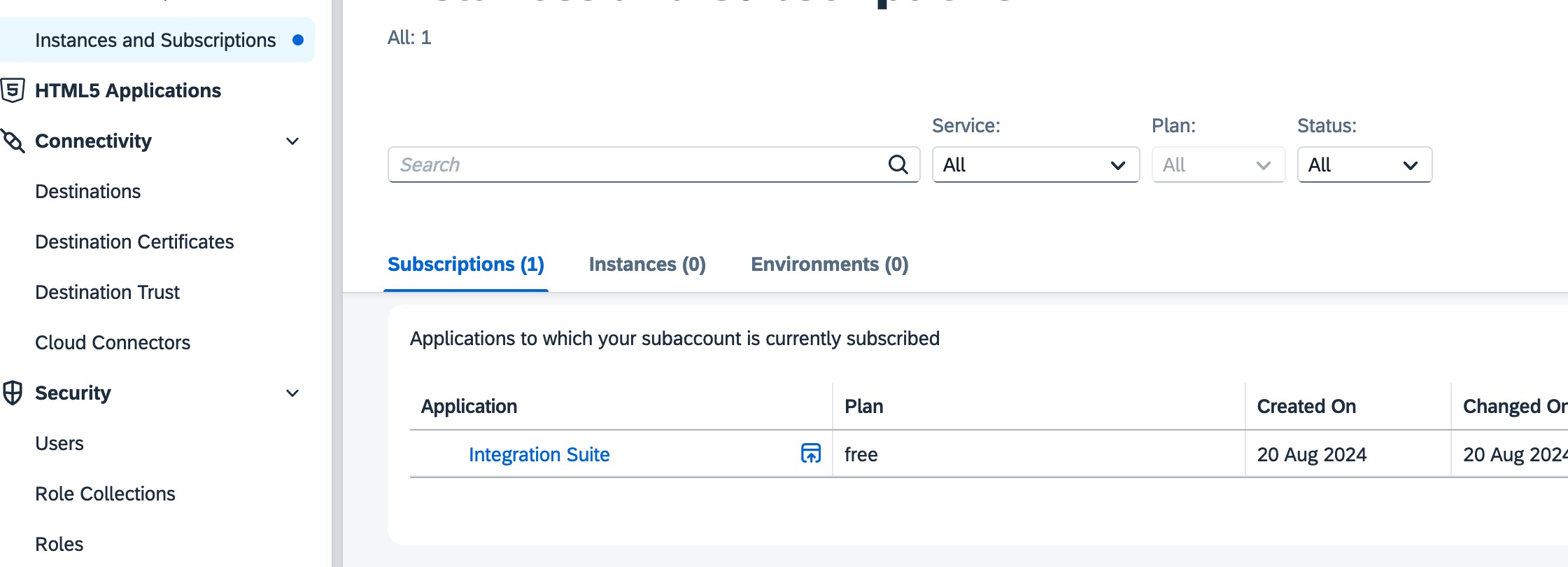The image size is (1568, 567).
Task: Switch to the Subscriptions (1) tab
Action: [x=466, y=265]
